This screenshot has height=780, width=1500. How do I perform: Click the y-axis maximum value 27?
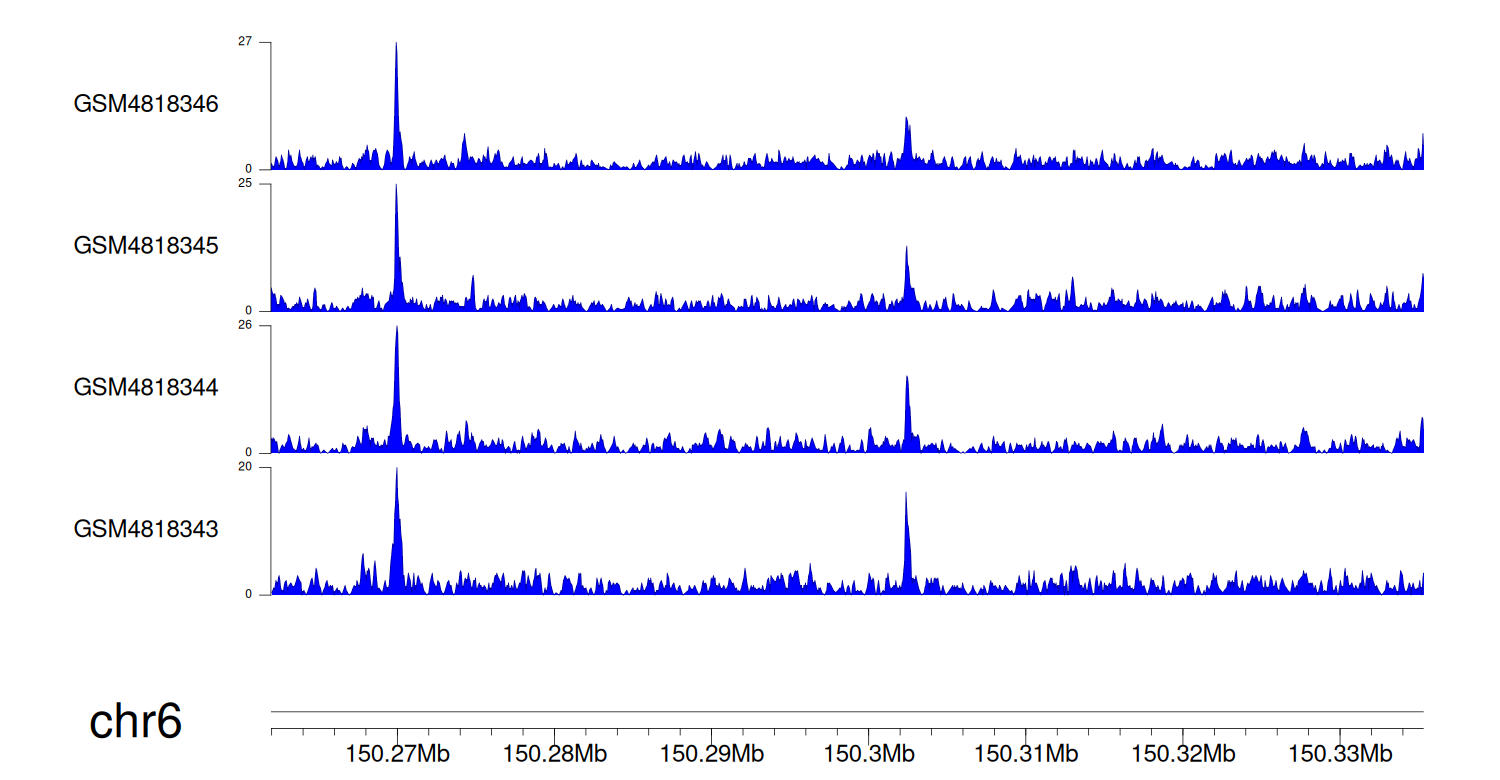tap(245, 42)
